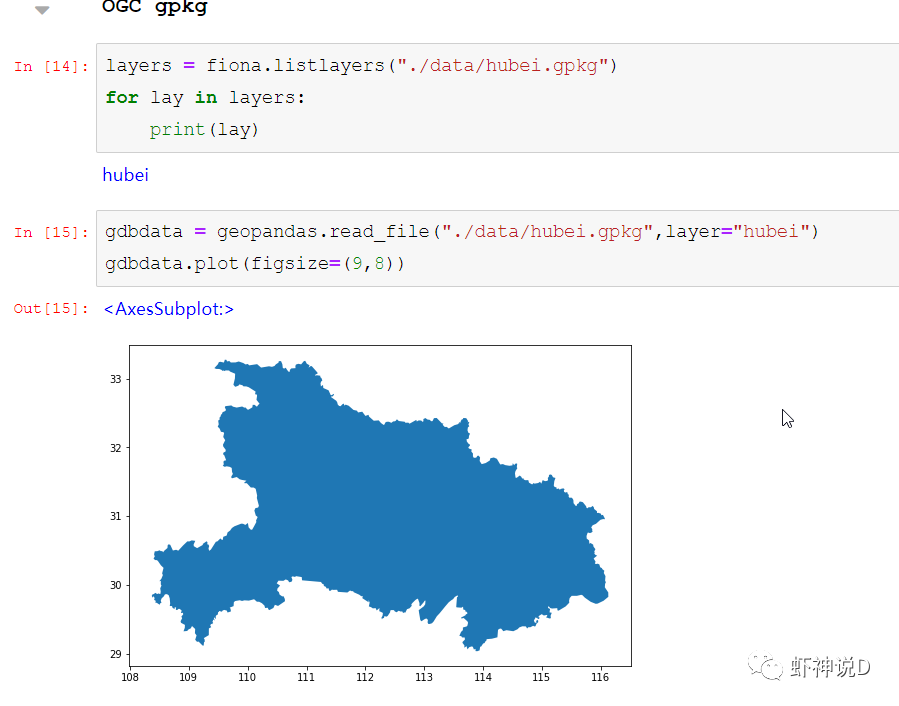Click the OGC gpkg heading text
Screen dimensions: 899x706
154,8
